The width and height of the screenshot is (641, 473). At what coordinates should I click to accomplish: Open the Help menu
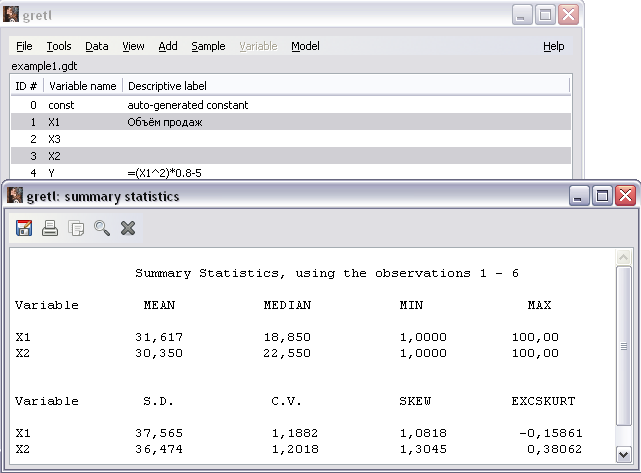(554, 46)
